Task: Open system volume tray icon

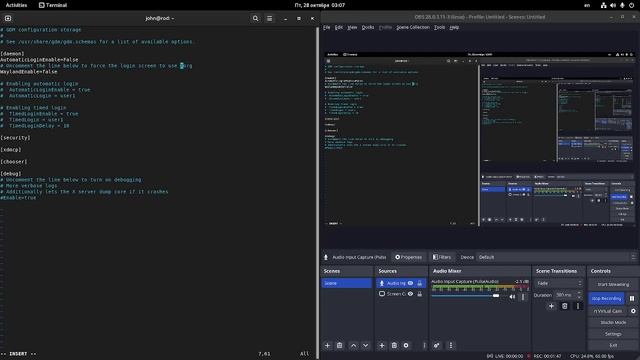Action: pos(613,5)
